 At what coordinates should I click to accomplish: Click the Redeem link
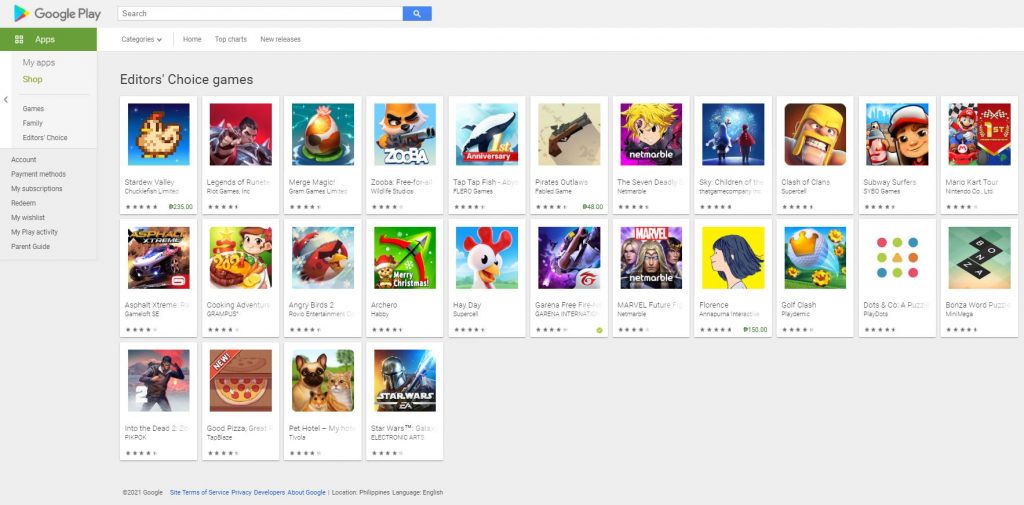coord(24,203)
